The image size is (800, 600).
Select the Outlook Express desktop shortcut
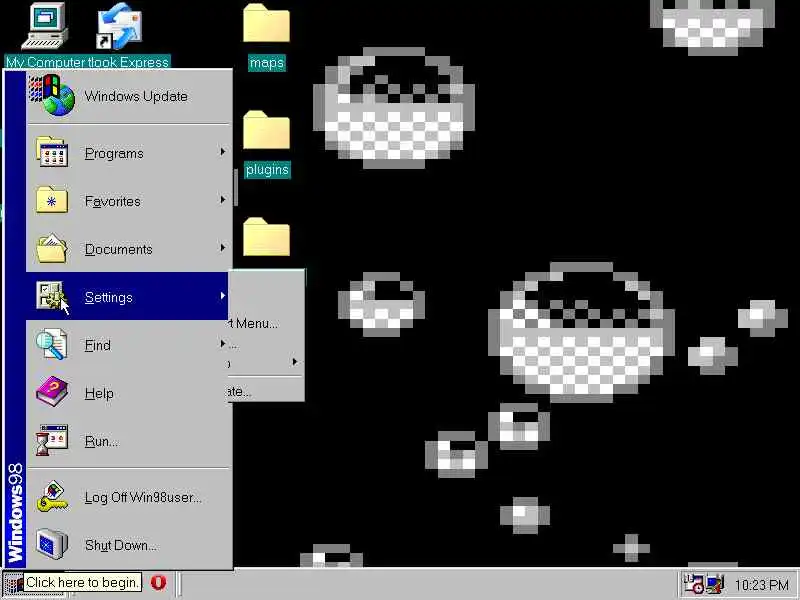point(120,36)
